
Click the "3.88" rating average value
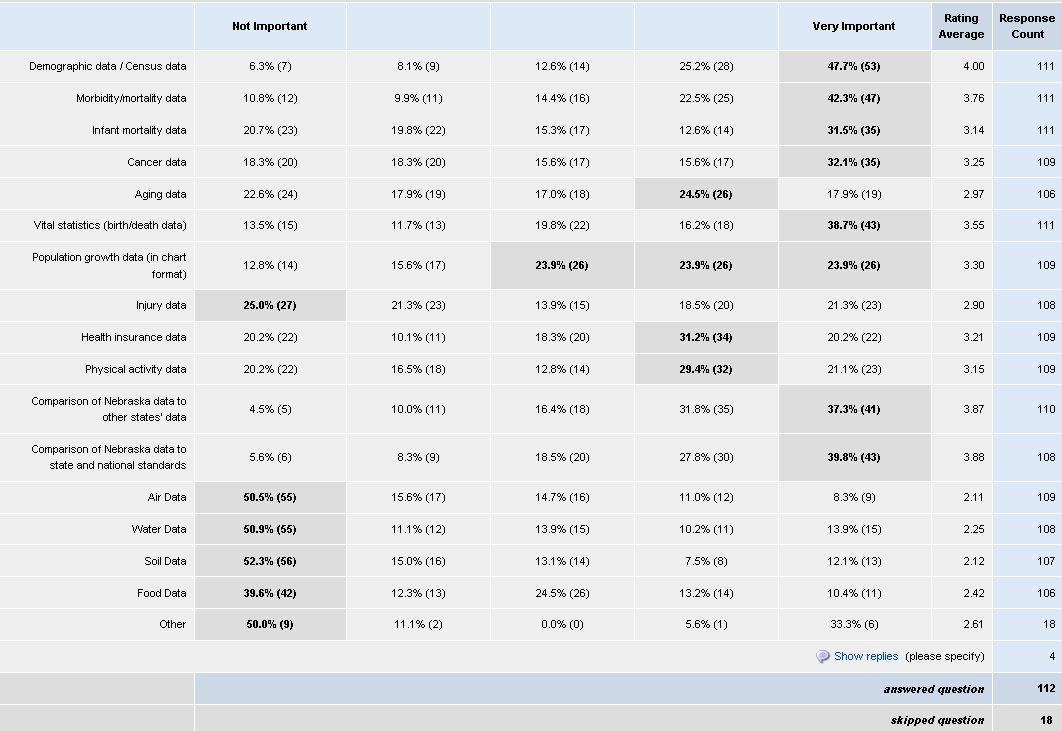[x=973, y=457]
